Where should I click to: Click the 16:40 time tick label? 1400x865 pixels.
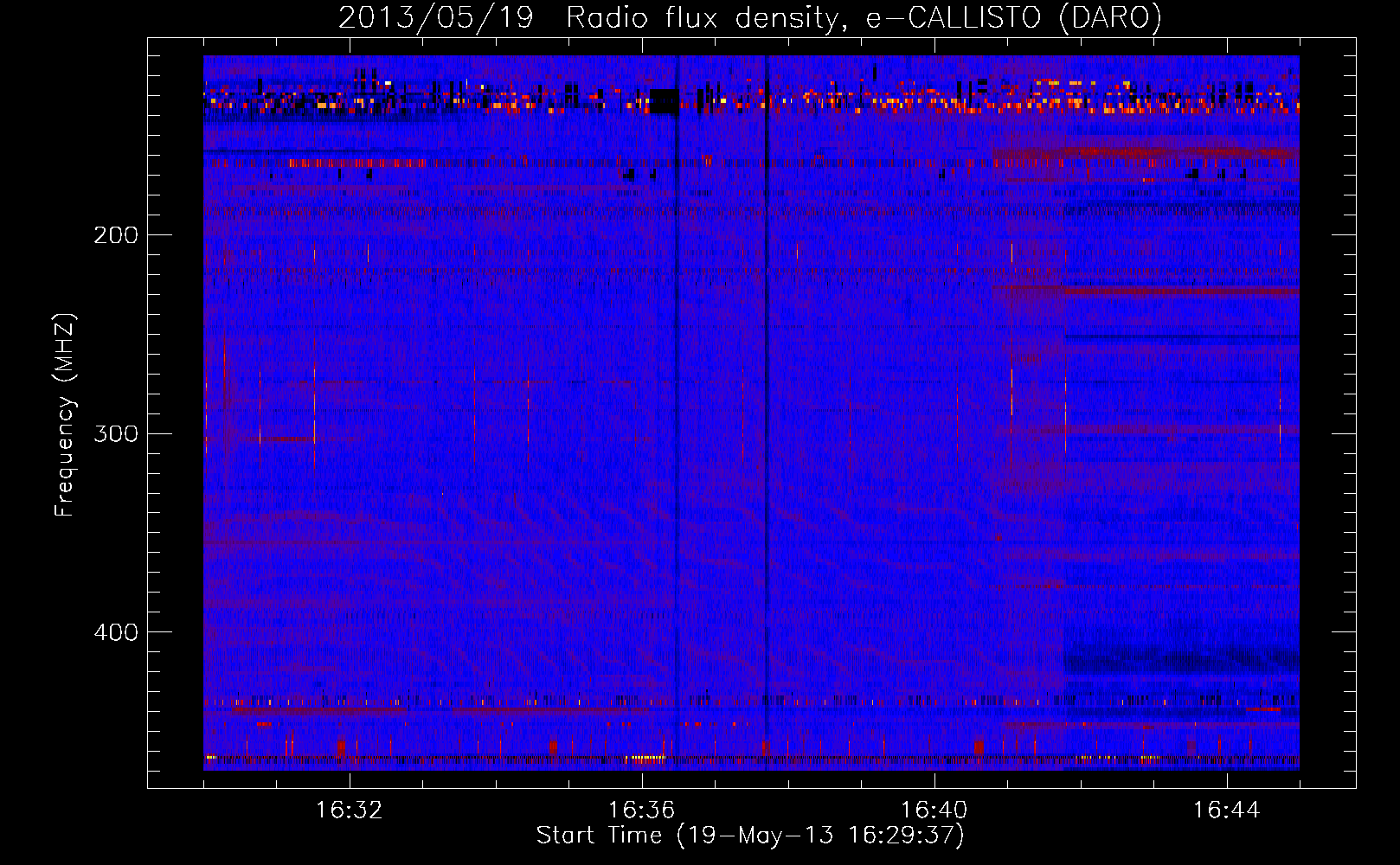(x=934, y=811)
